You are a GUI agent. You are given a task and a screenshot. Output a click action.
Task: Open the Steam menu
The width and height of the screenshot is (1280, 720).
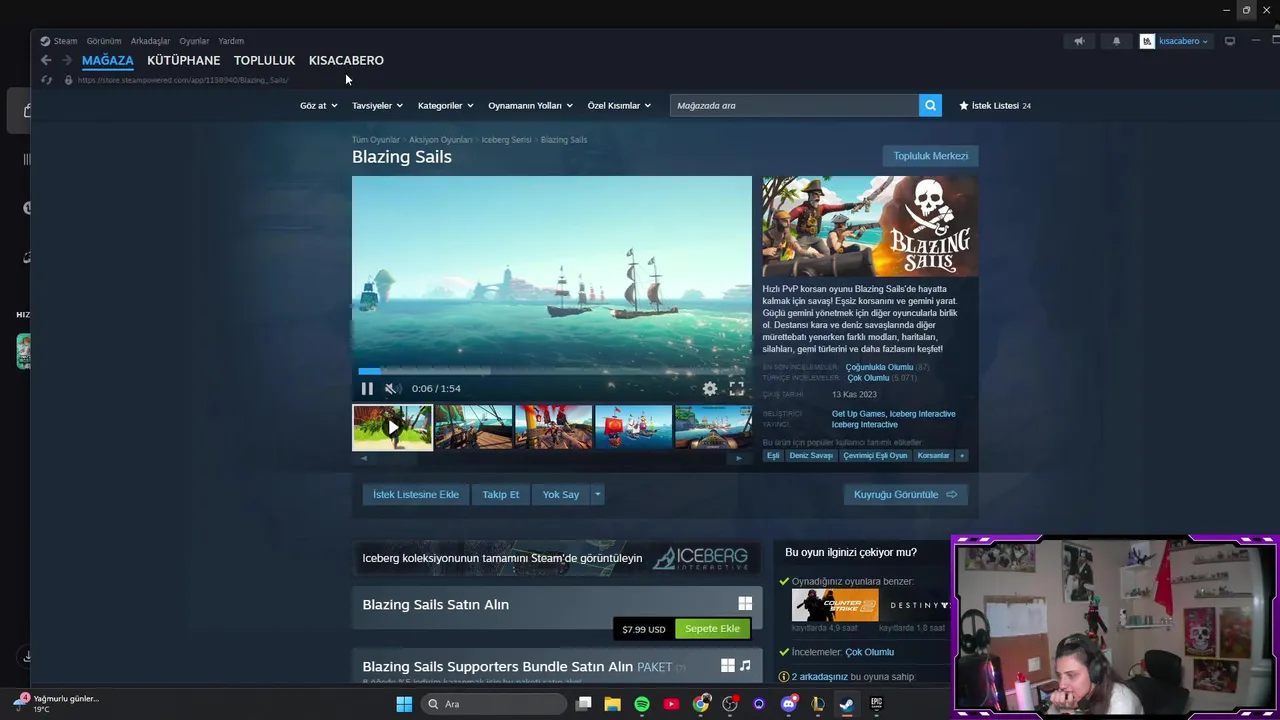(65, 41)
